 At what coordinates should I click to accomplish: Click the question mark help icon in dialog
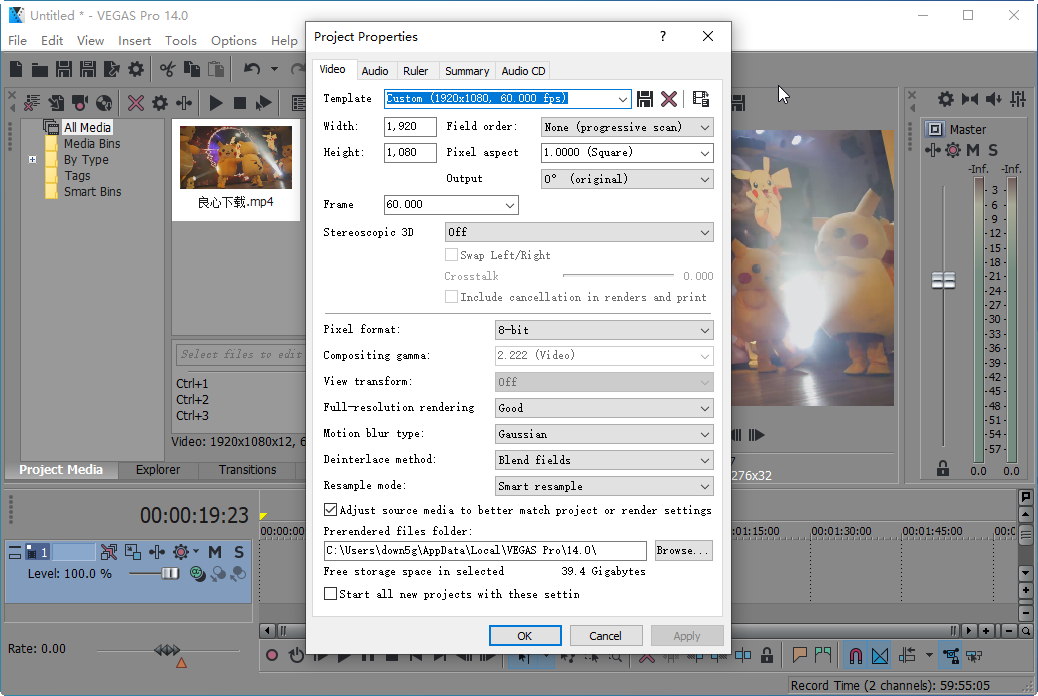pos(663,36)
